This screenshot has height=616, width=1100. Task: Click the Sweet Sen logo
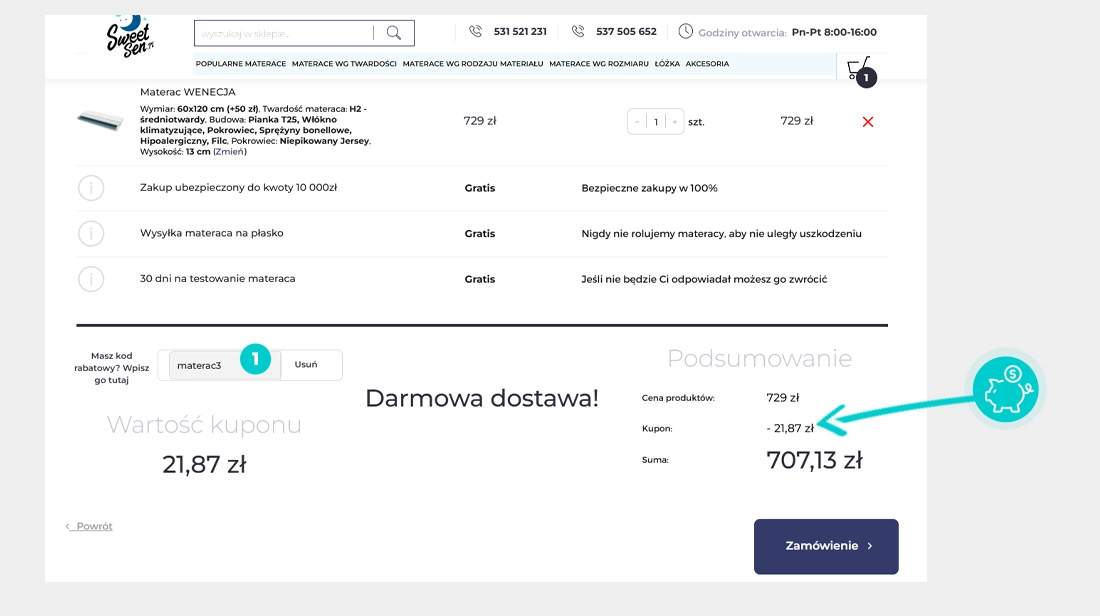(x=128, y=35)
